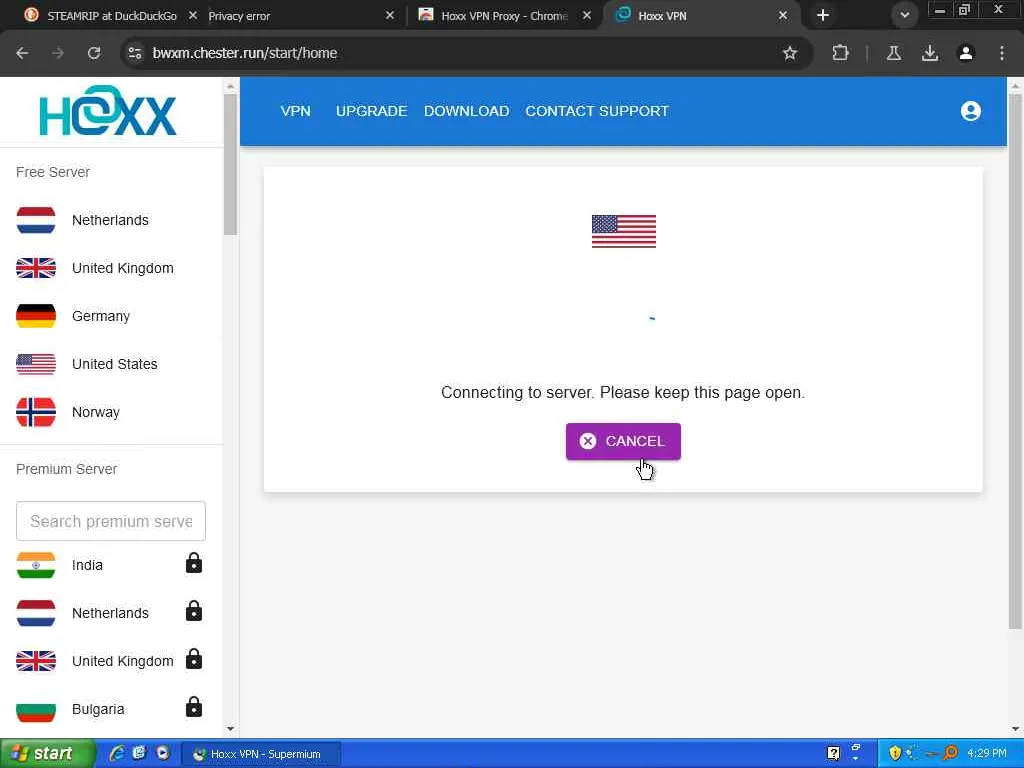Select the Norway server flag
Image resolution: width=1024 pixels, height=768 pixels.
(x=36, y=412)
